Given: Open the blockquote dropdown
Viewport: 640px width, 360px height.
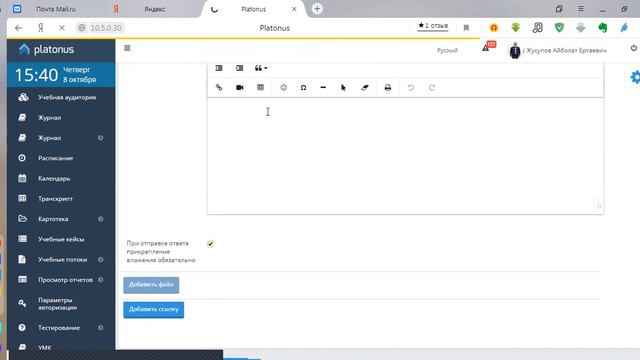Looking at the screenshot, I should [261, 68].
